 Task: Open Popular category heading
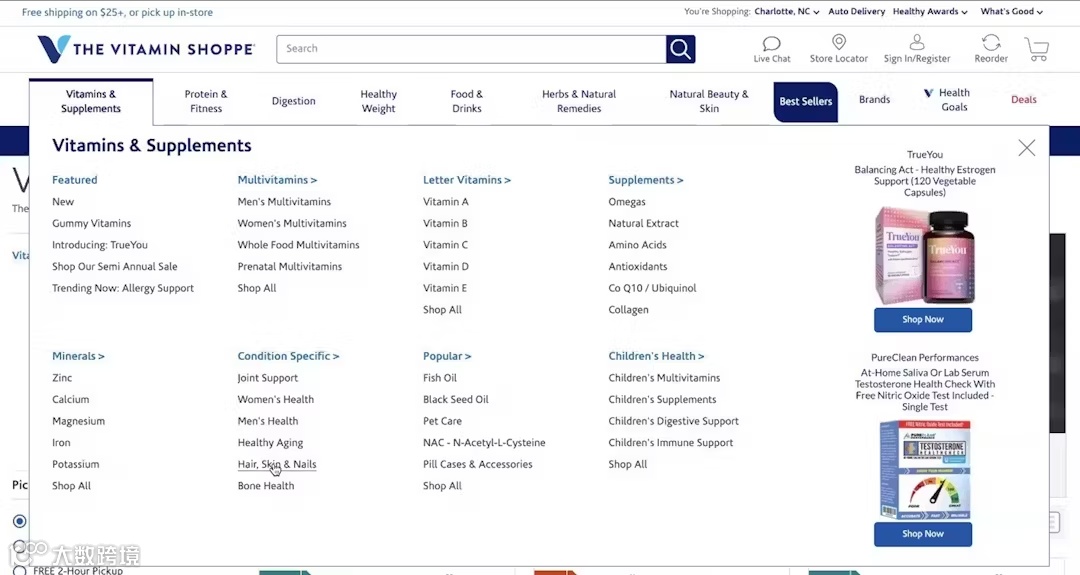[x=446, y=356]
